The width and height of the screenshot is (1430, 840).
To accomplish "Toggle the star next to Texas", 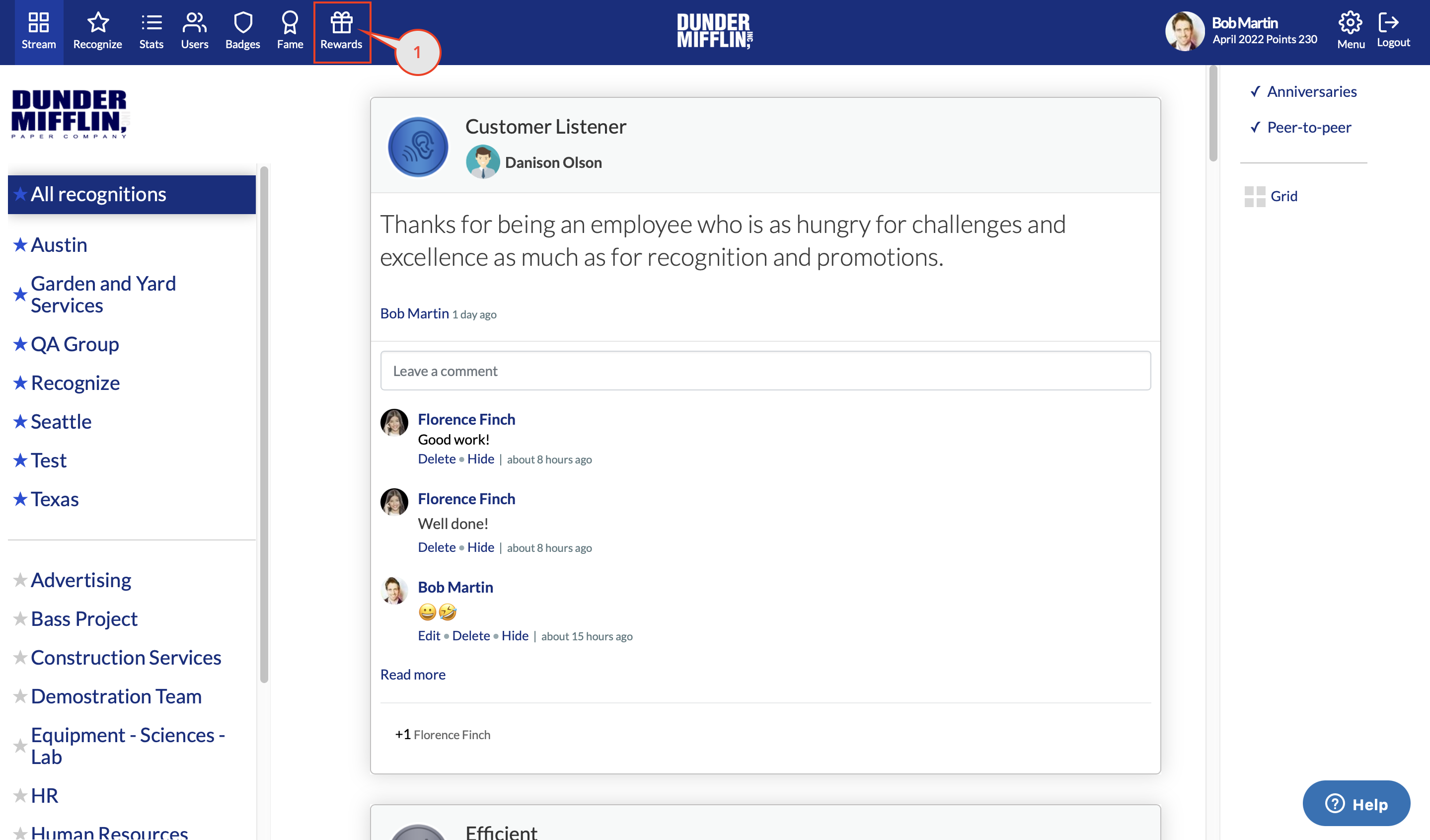I will [20, 499].
